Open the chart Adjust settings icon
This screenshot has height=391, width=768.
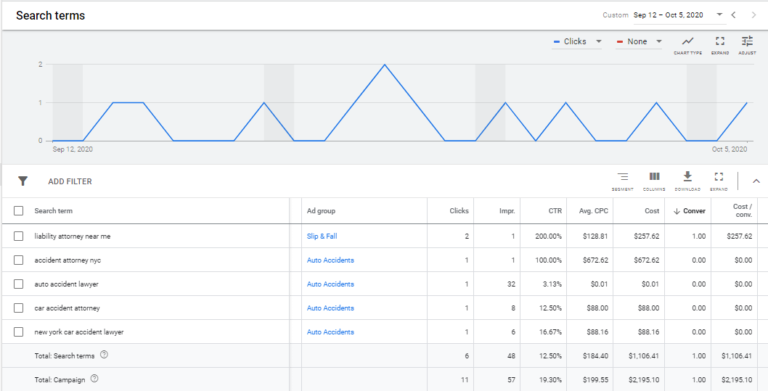click(x=747, y=45)
